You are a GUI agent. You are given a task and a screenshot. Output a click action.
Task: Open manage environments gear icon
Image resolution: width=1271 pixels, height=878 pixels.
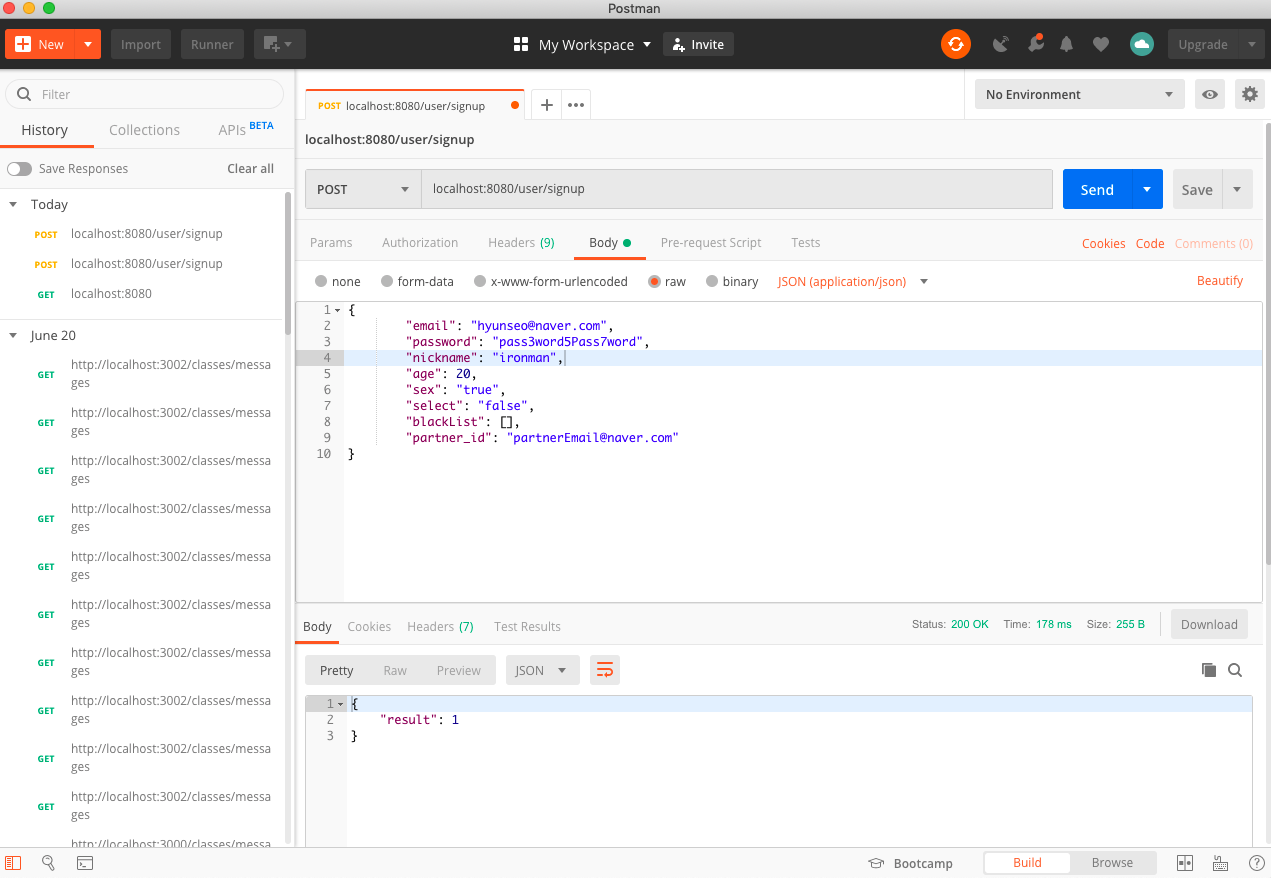pyautogui.click(x=1249, y=94)
